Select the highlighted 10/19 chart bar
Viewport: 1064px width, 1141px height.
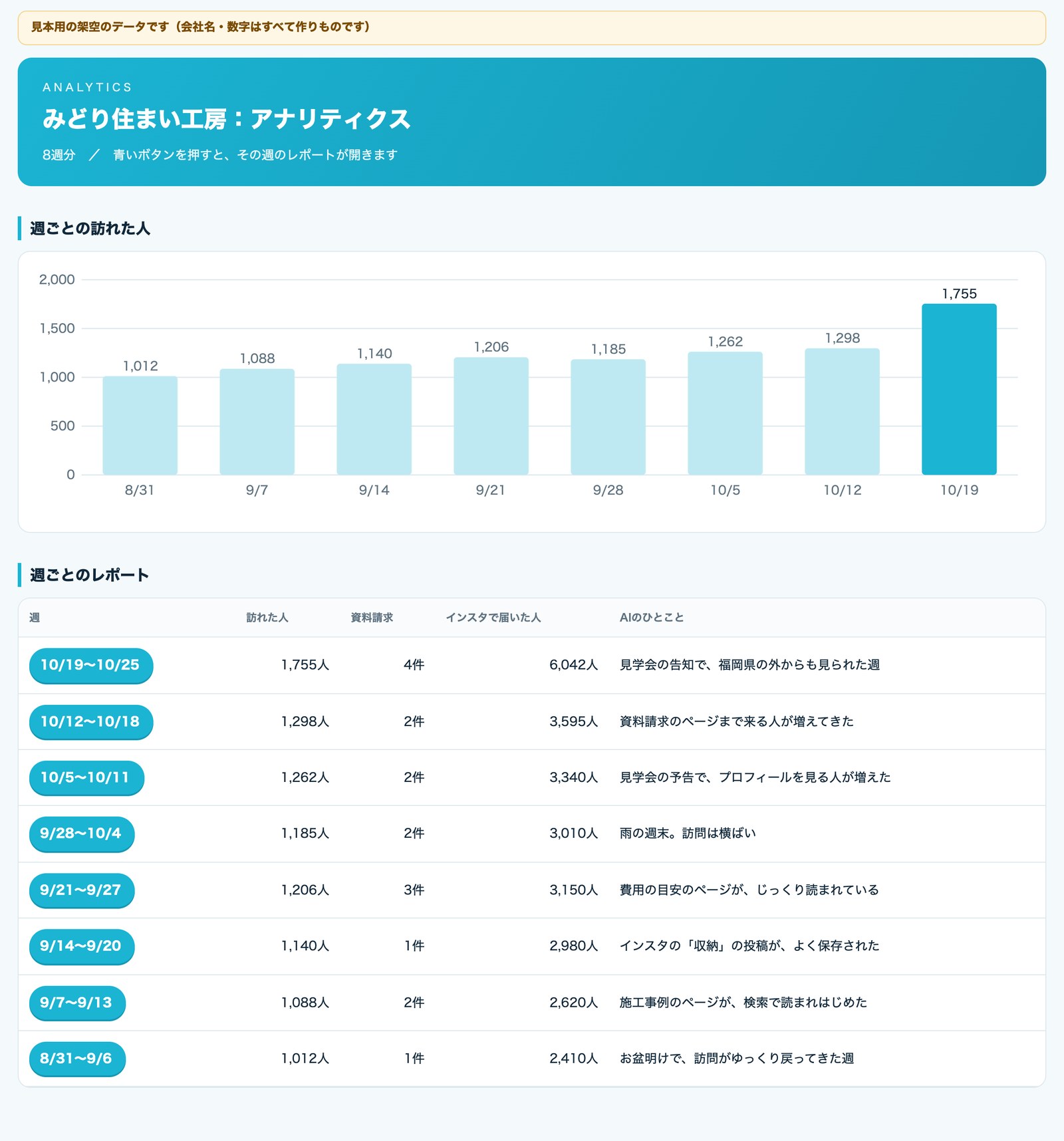[x=959, y=389]
